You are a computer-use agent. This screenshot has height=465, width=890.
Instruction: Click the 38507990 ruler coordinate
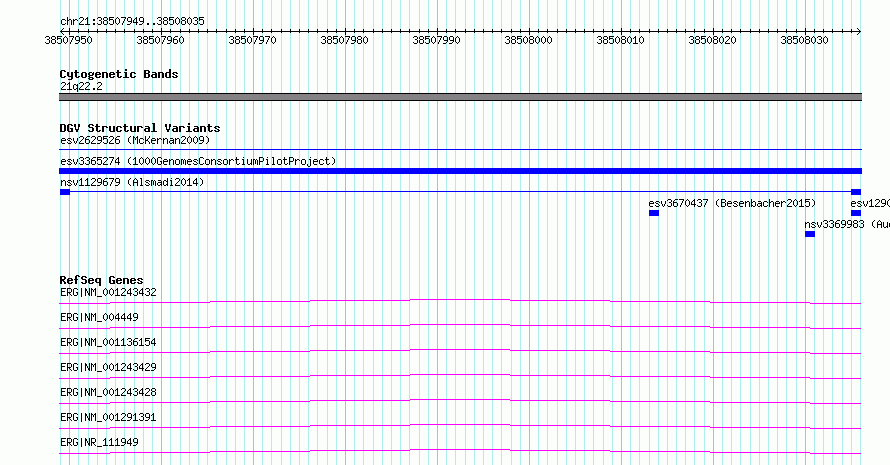436,40
